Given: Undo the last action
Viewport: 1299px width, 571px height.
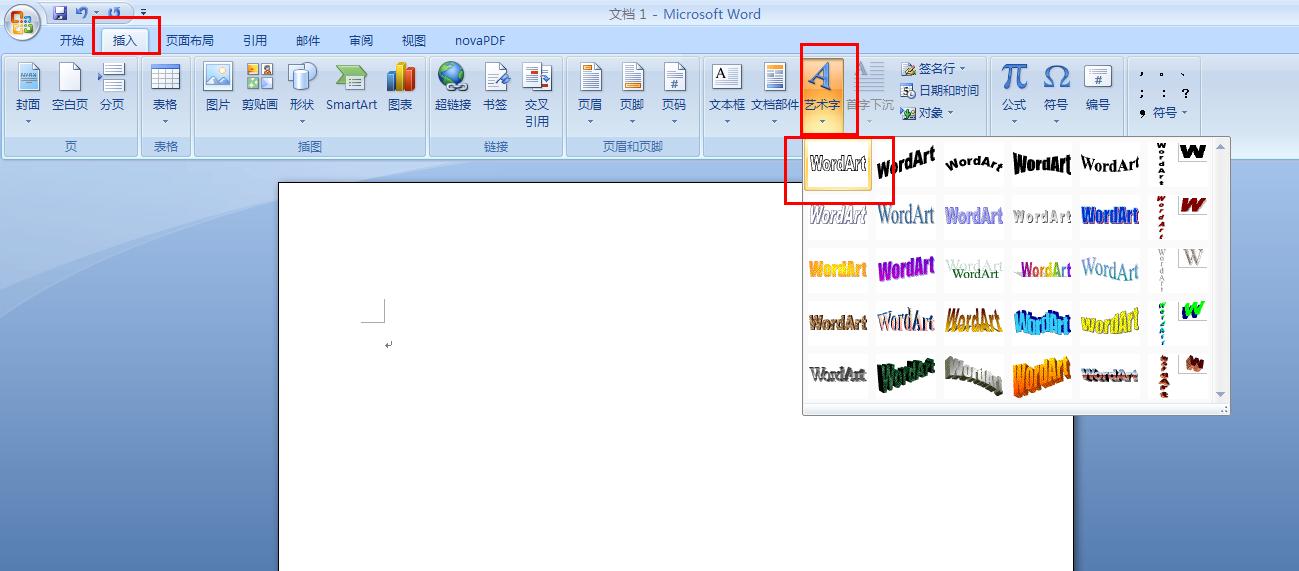Looking at the screenshot, I should (82, 13).
